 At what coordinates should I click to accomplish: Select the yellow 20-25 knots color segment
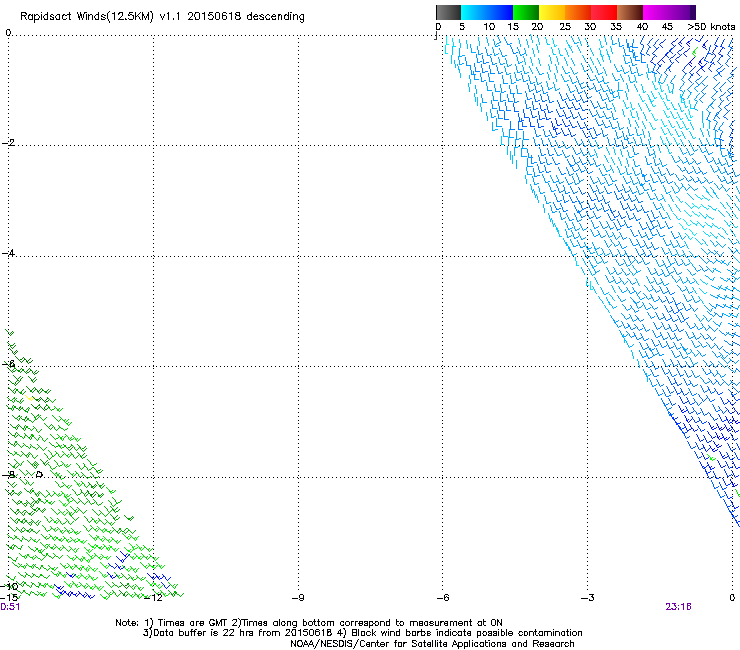pos(552,12)
